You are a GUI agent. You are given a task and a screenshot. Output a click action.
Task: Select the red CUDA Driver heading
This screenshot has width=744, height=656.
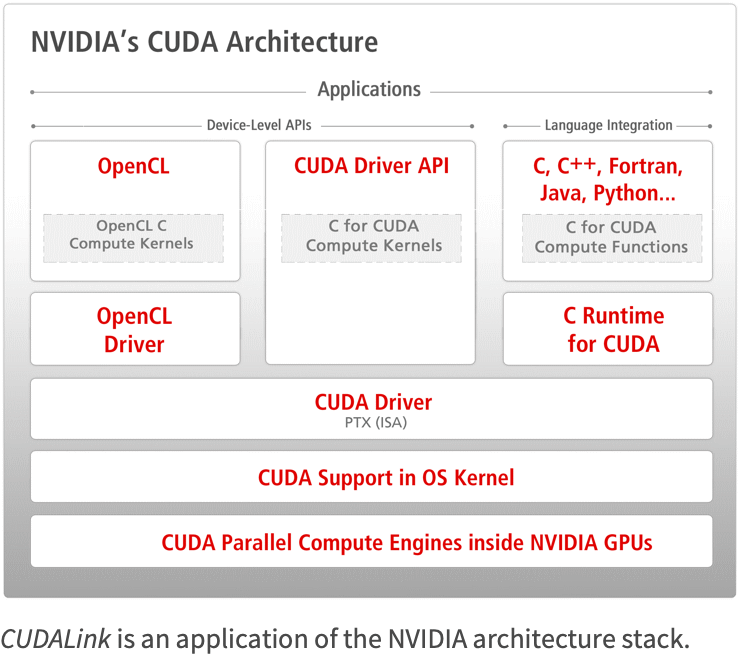pyautogui.click(x=373, y=402)
